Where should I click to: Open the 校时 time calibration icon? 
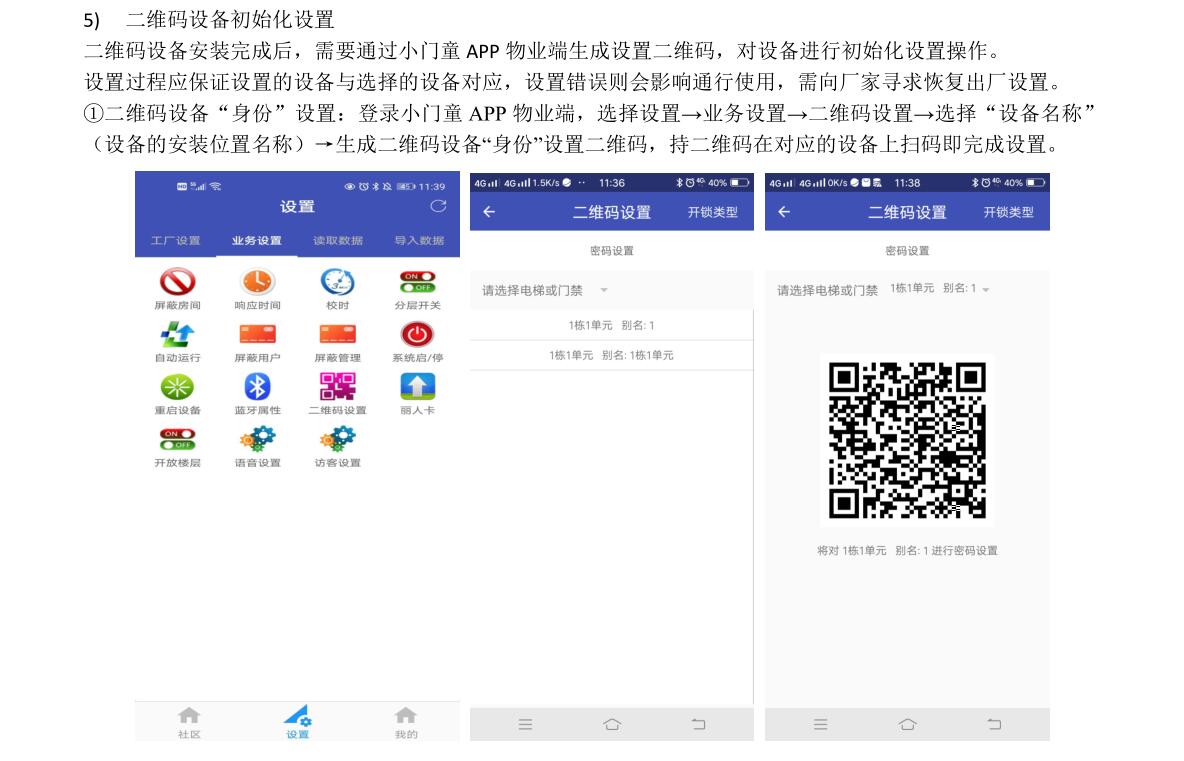pyautogui.click(x=338, y=282)
